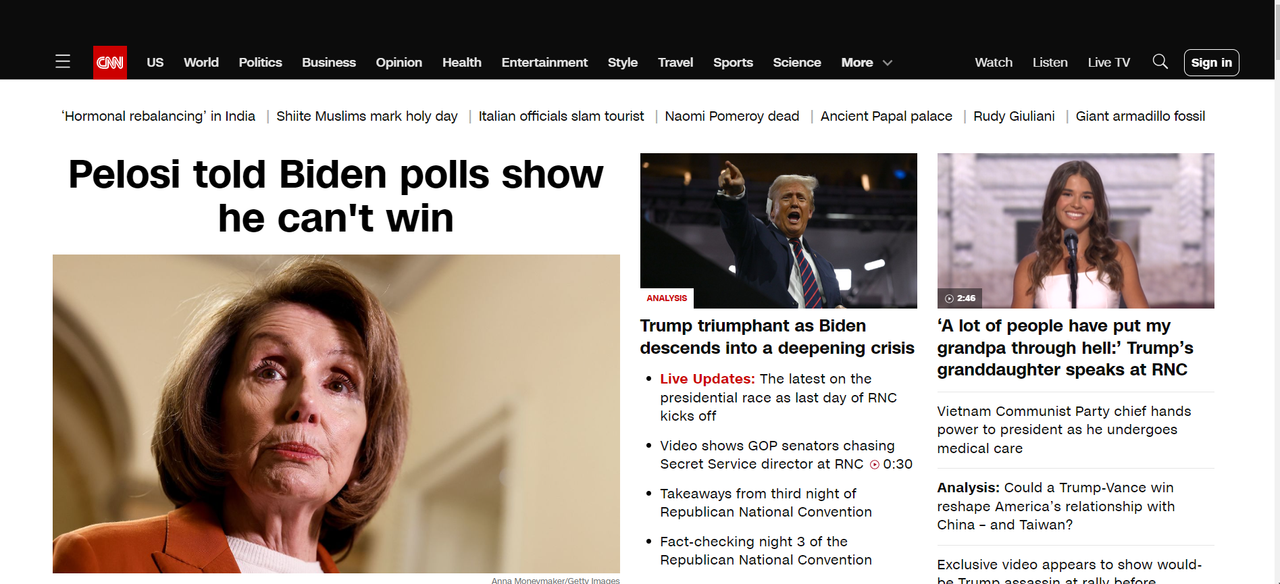
Task: Click the red ANALYSIS label
Action: click(667, 298)
